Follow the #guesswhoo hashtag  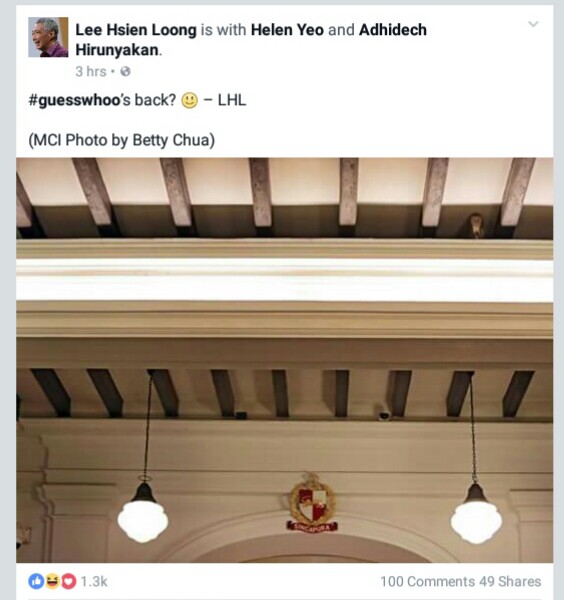[74, 100]
